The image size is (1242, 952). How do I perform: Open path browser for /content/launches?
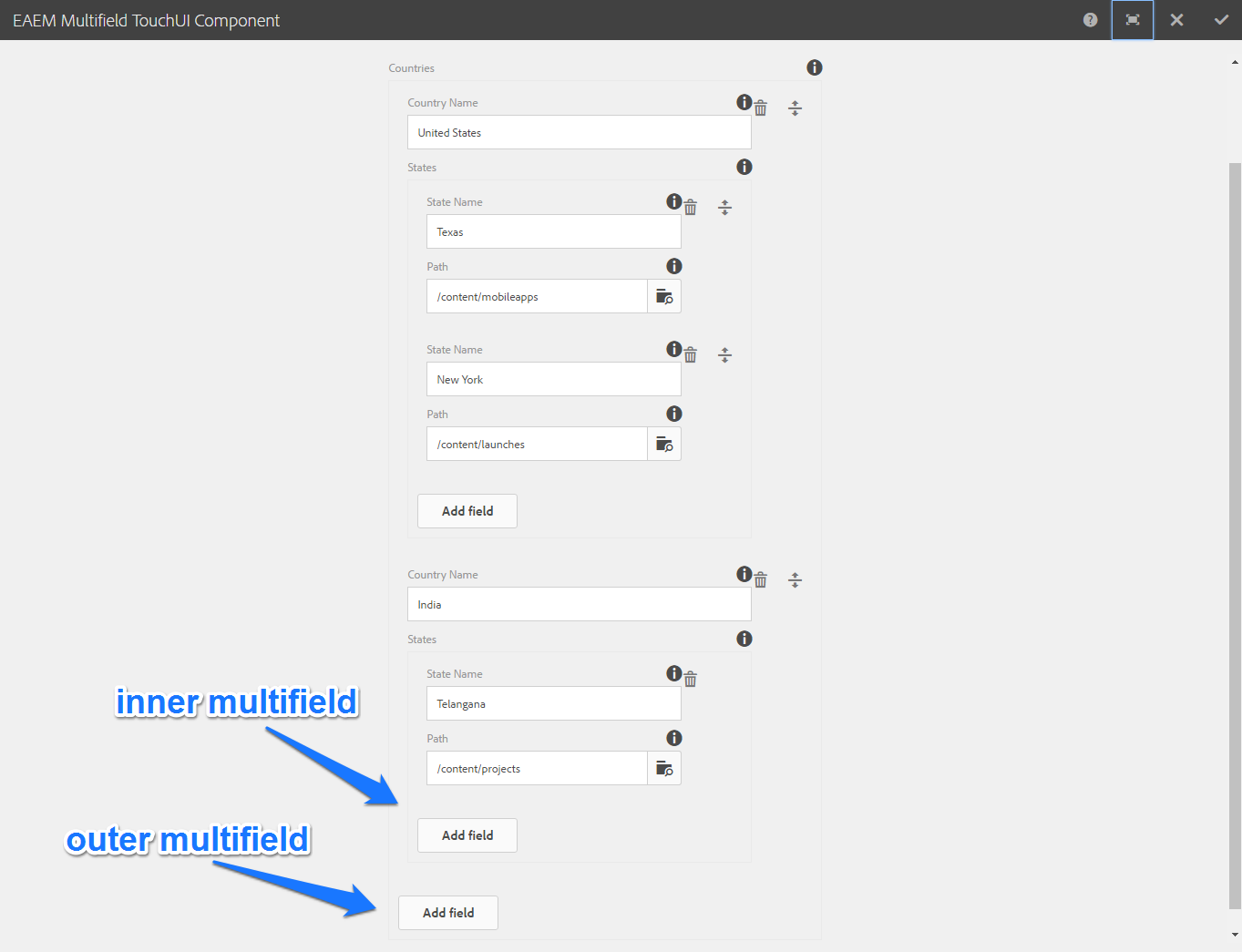pos(663,444)
